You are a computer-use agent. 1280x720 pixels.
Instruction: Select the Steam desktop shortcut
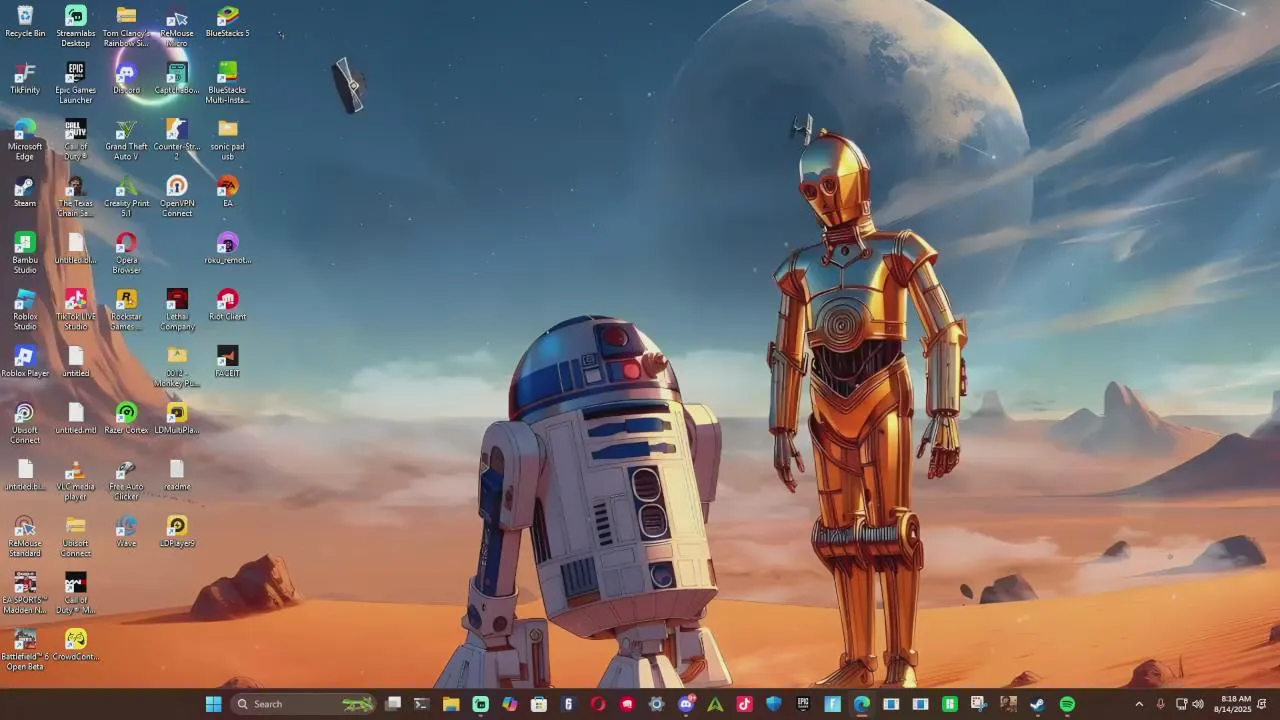pyautogui.click(x=25, y=192)
